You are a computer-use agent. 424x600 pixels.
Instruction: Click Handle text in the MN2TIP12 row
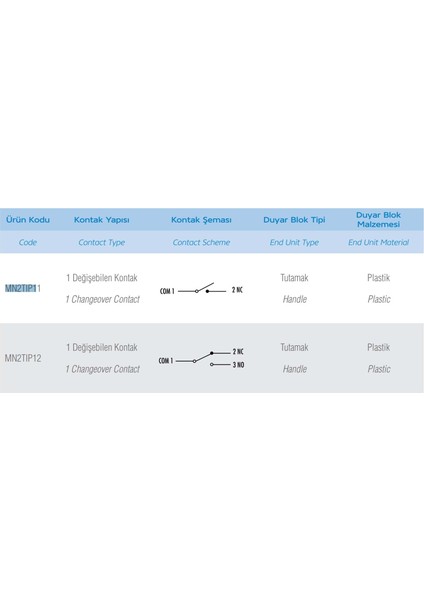point(295,369)
